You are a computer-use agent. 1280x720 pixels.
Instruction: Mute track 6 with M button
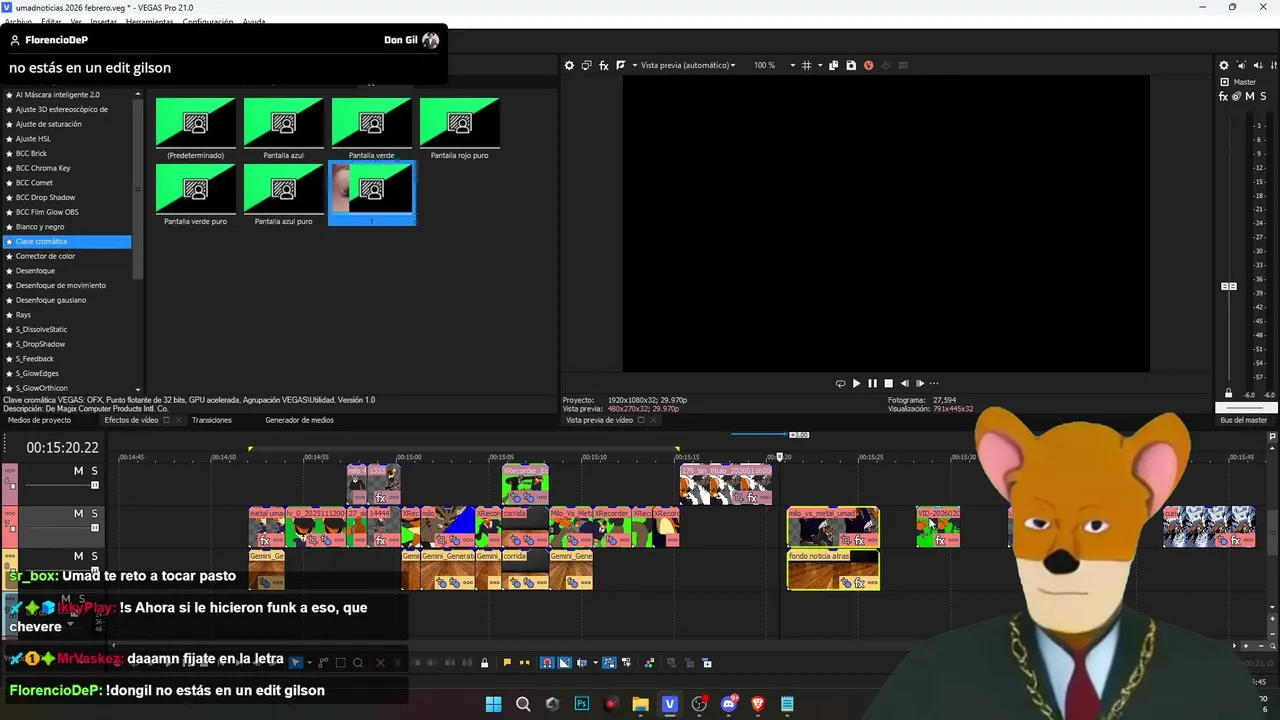[x=78, y=471]
